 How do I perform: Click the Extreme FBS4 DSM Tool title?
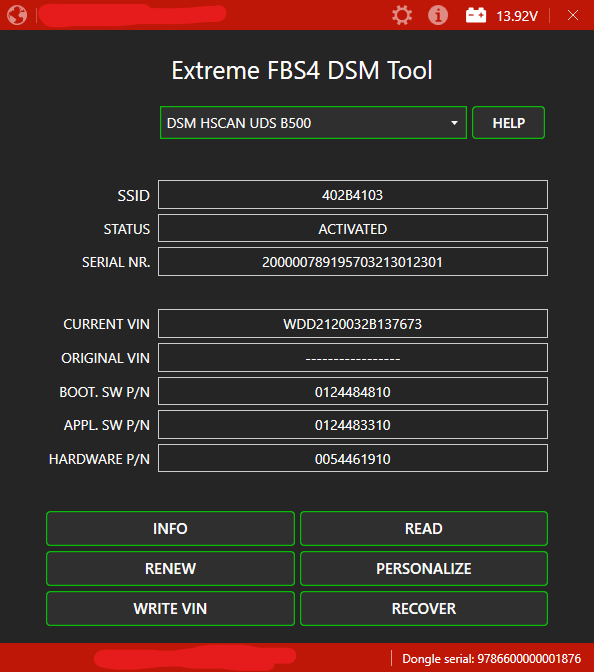[302, 70]
